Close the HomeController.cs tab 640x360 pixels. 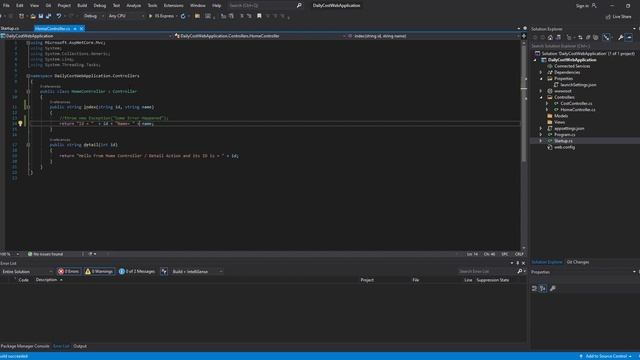point(82,29)
